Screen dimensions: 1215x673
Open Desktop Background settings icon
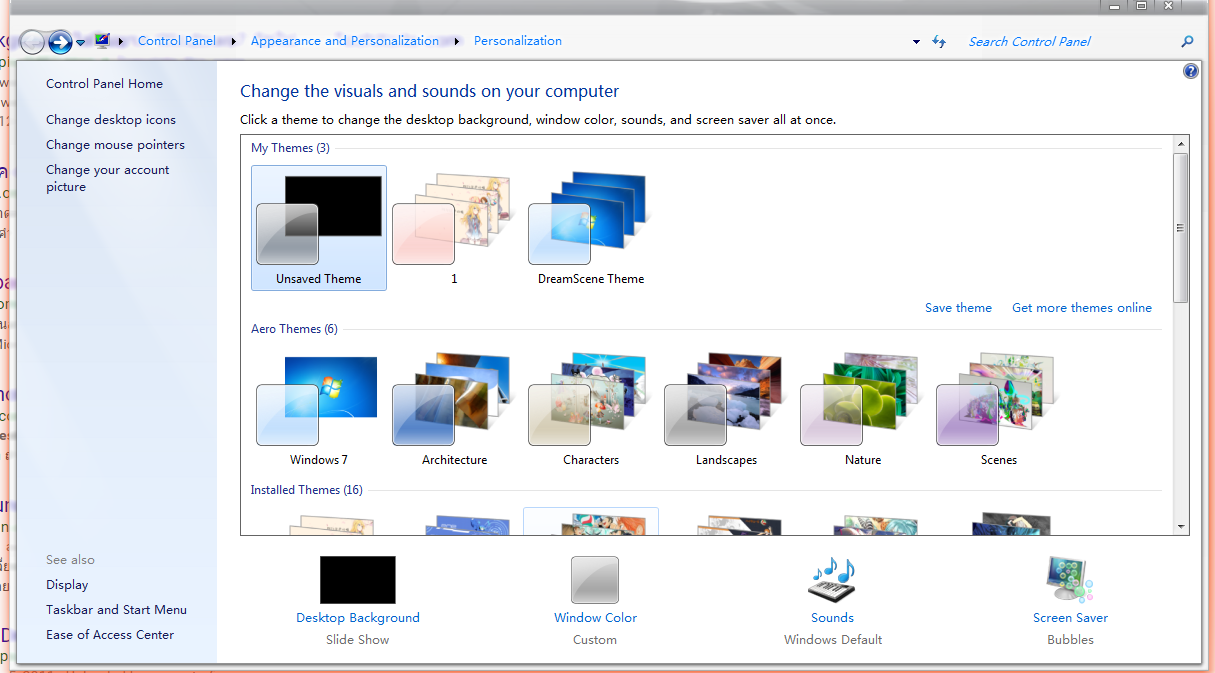pyautogui.click(x=358, y=580)
